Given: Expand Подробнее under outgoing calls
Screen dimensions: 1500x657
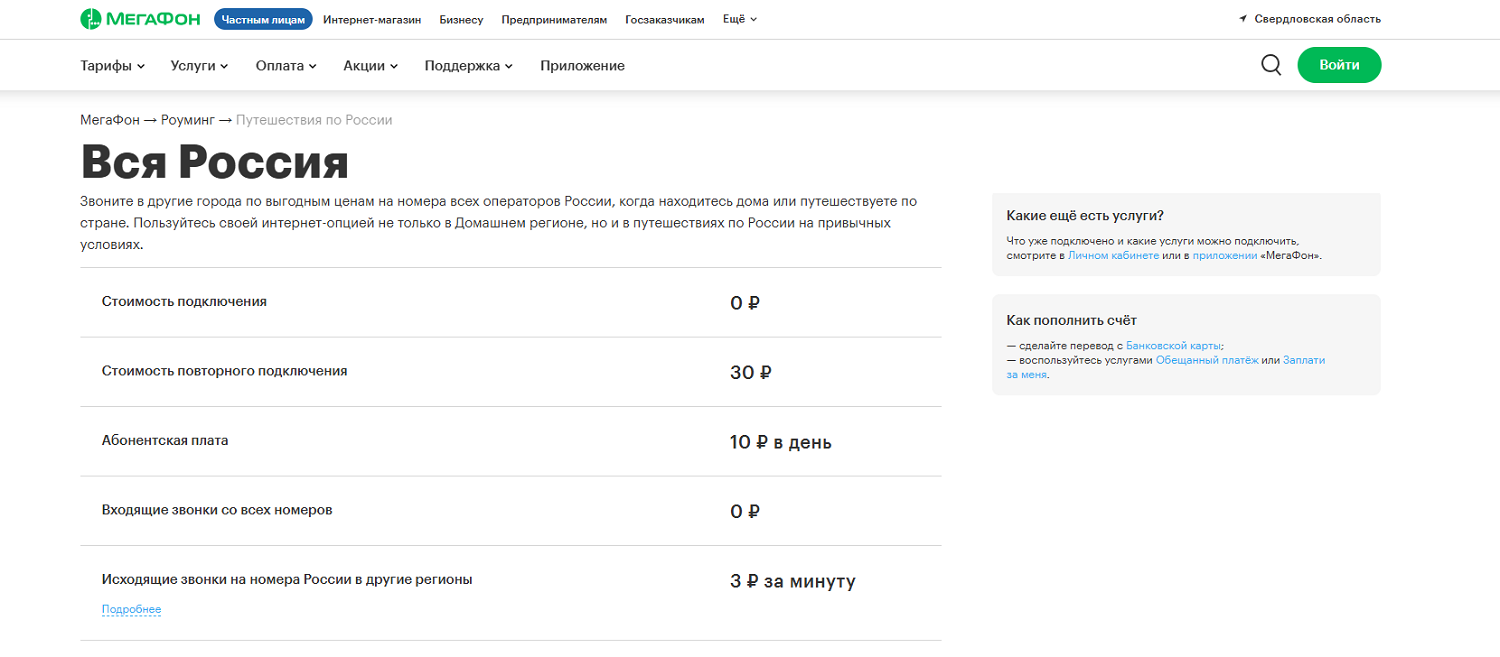Looking at the screenshot, I should 131,610.
